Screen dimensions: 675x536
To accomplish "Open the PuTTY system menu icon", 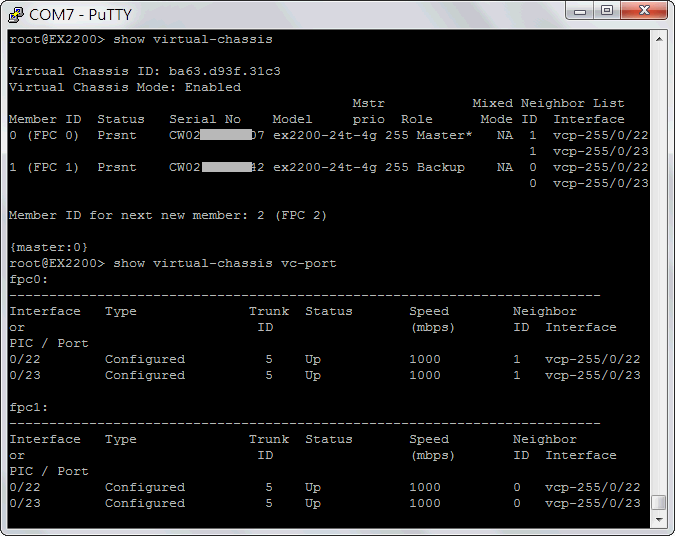I will coord(15,15).
